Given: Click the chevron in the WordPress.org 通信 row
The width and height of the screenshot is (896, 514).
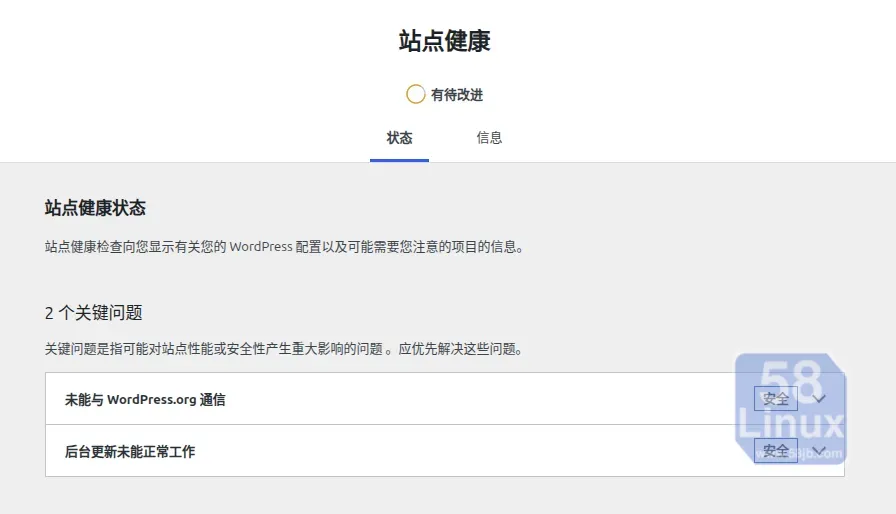Looking at the screenshot, I should [819, 399].
